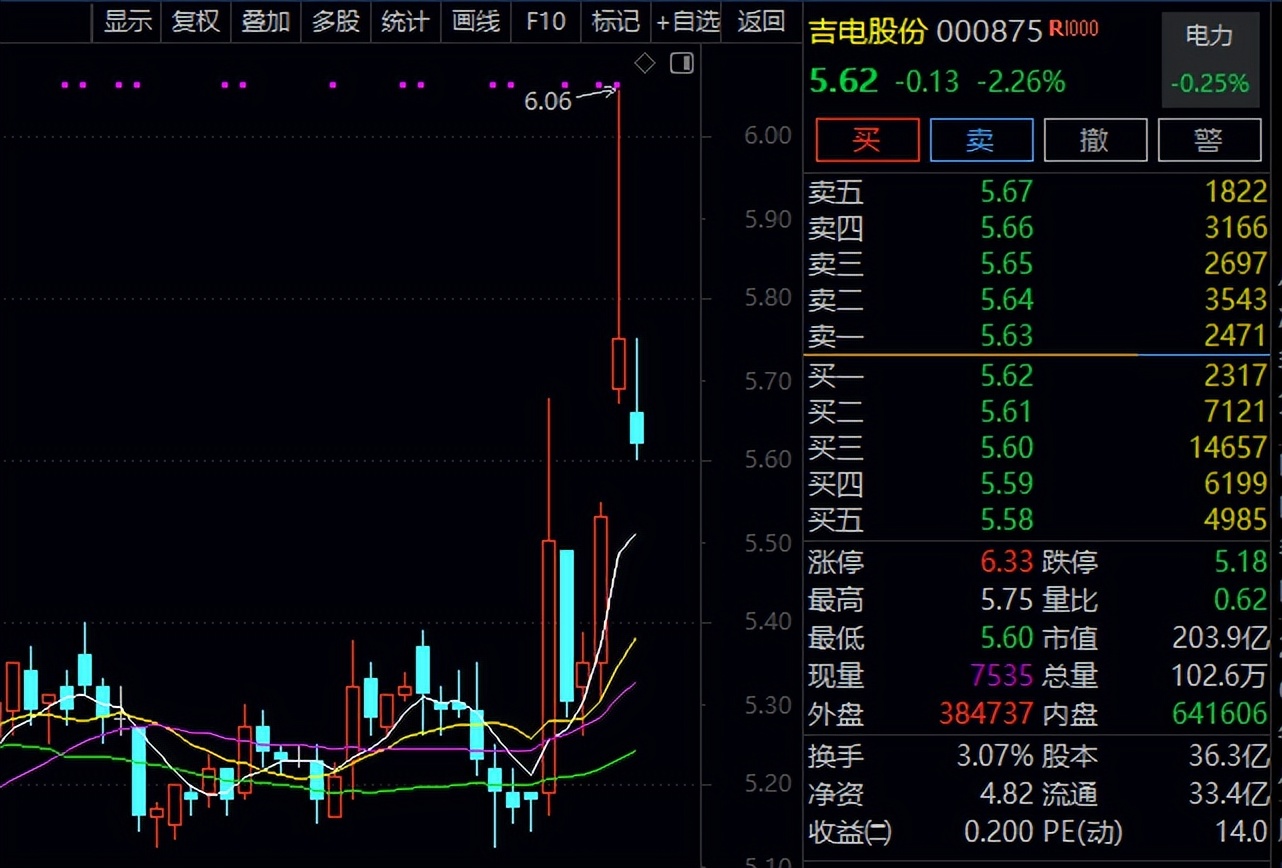
Task: Click the 流通 value 33.4亿
Action: coord(1228,794)
